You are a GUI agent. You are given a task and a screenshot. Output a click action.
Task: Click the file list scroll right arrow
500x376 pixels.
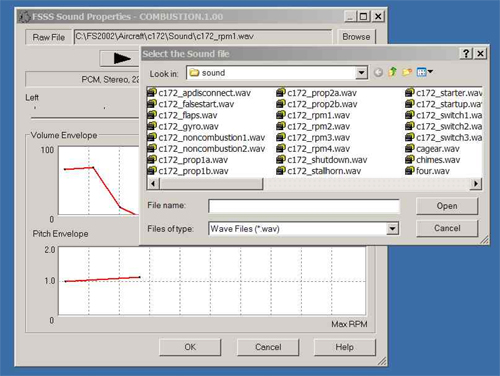click(476, 184)
